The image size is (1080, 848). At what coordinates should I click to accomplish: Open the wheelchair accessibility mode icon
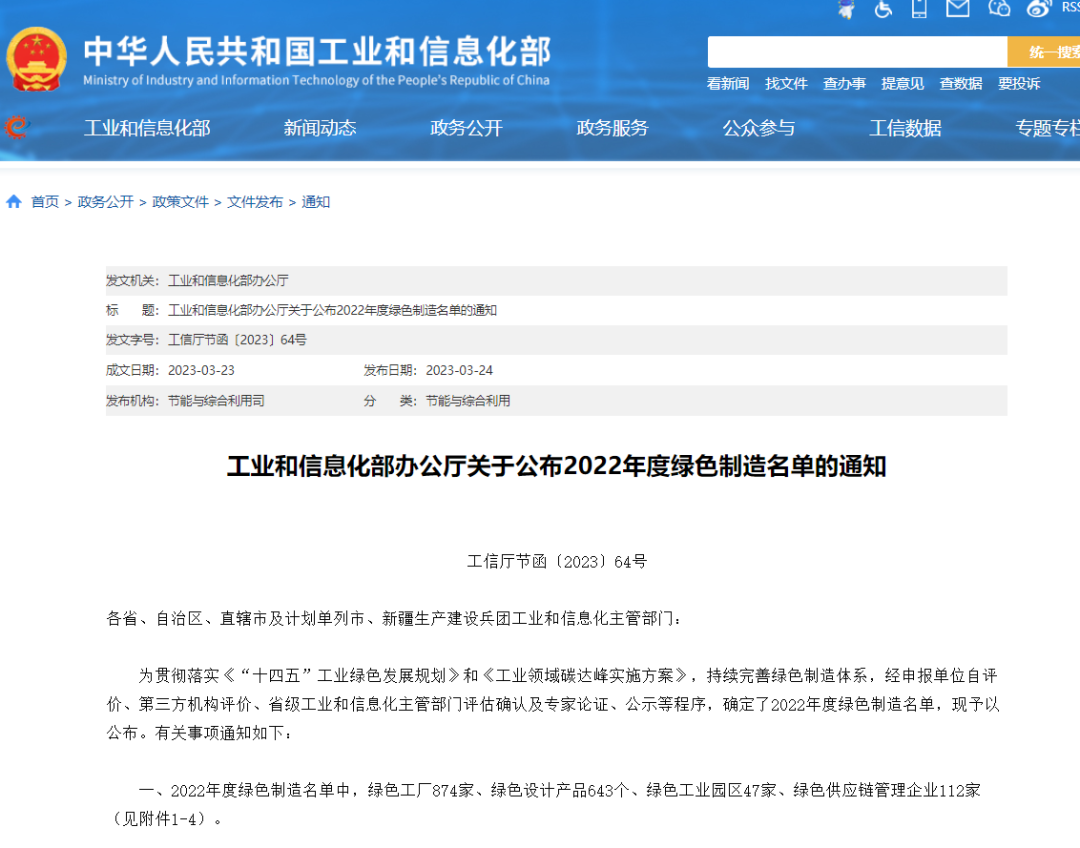pos(883,9)
